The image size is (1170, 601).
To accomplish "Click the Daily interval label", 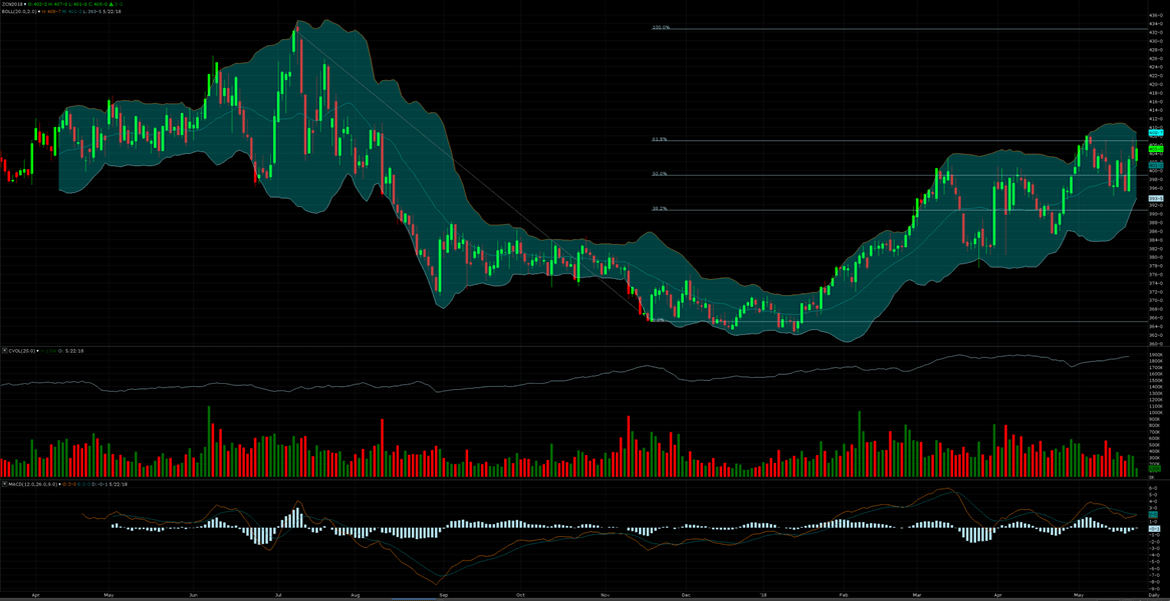I will pyautogui.click(x=1155, y=596).
